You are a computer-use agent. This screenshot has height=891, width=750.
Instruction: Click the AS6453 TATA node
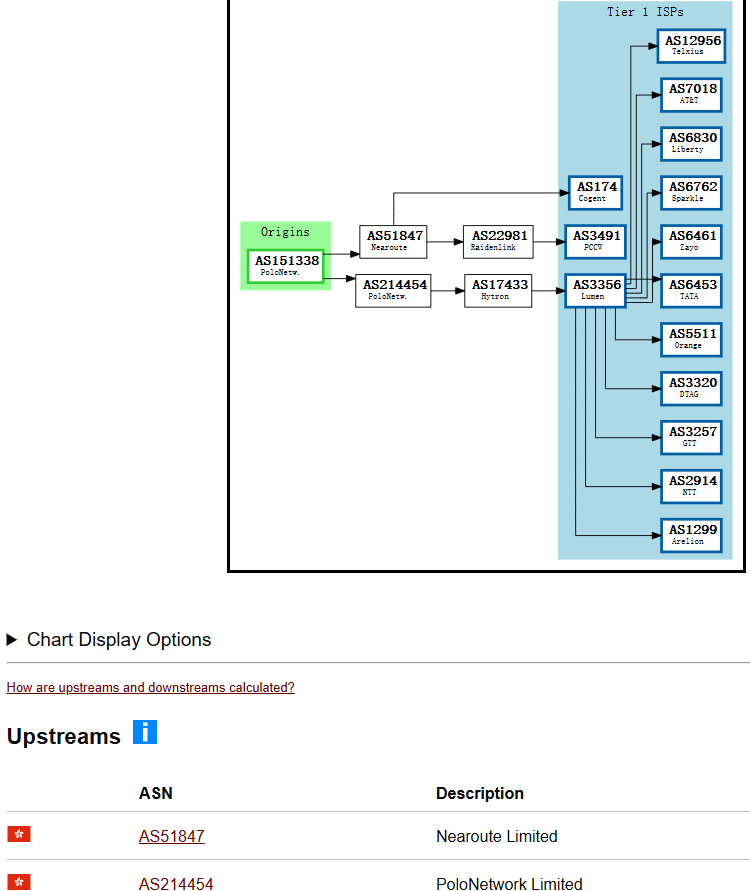(691, 290)
